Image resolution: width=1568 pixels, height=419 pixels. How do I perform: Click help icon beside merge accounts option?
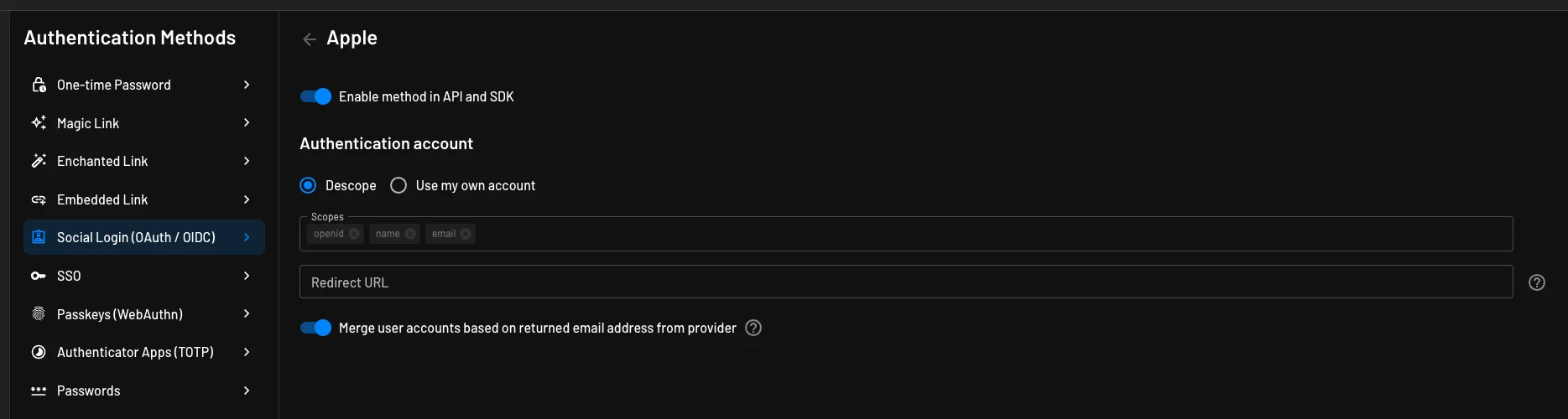coord(753,328)
